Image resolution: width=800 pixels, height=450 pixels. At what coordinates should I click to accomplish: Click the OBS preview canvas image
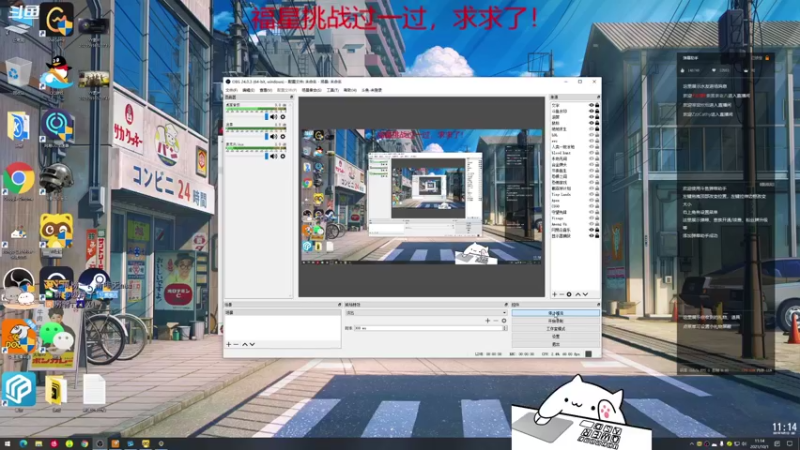pos(422,196)
